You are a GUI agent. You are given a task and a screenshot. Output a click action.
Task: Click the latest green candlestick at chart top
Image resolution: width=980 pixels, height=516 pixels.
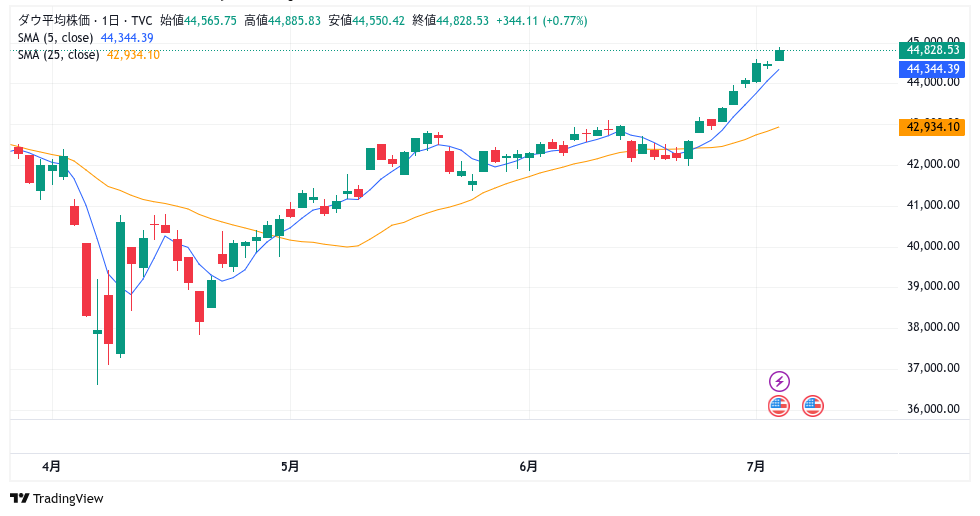click(779, 54)
